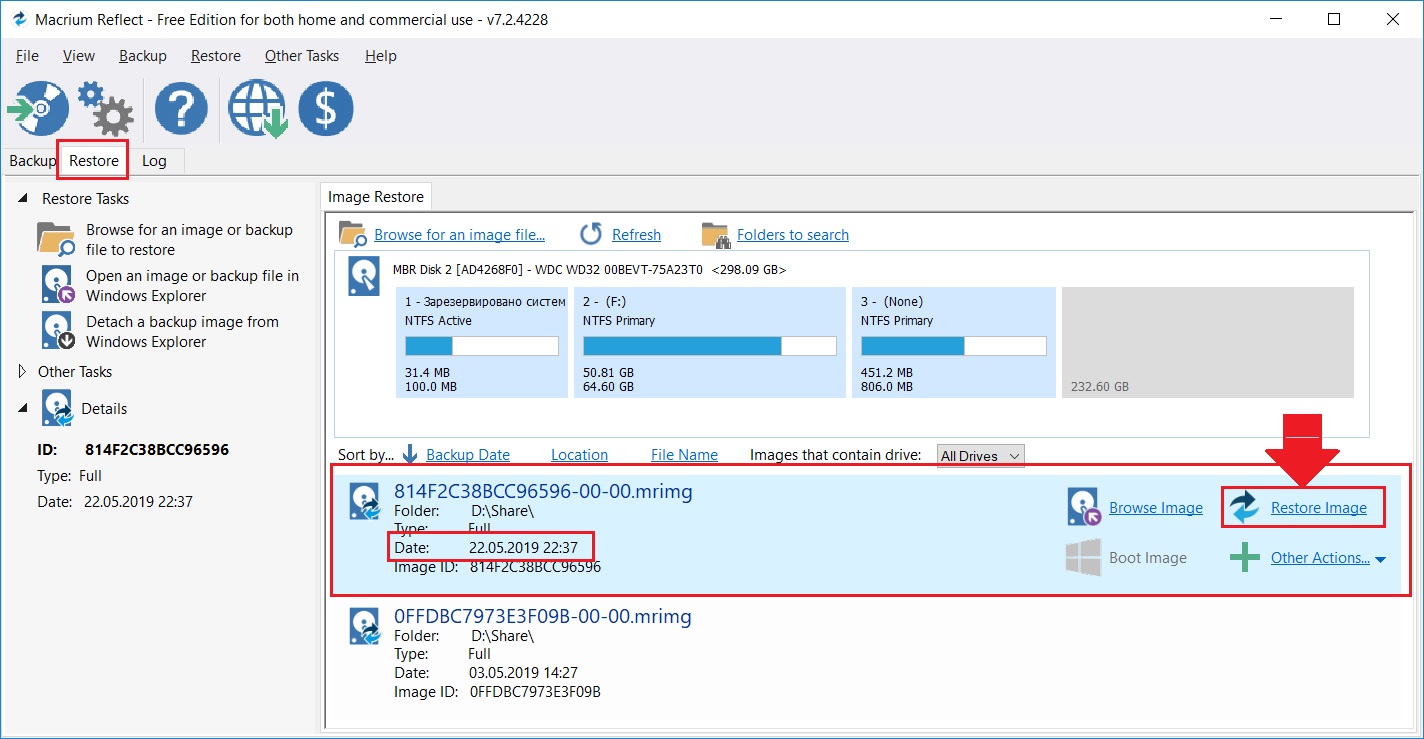The height and width of the screenshot is (739, 1424).
Task: Click the icon of 814F2C38BCC96596 image file
Action: pyautogui.click(x=364, y=501)
